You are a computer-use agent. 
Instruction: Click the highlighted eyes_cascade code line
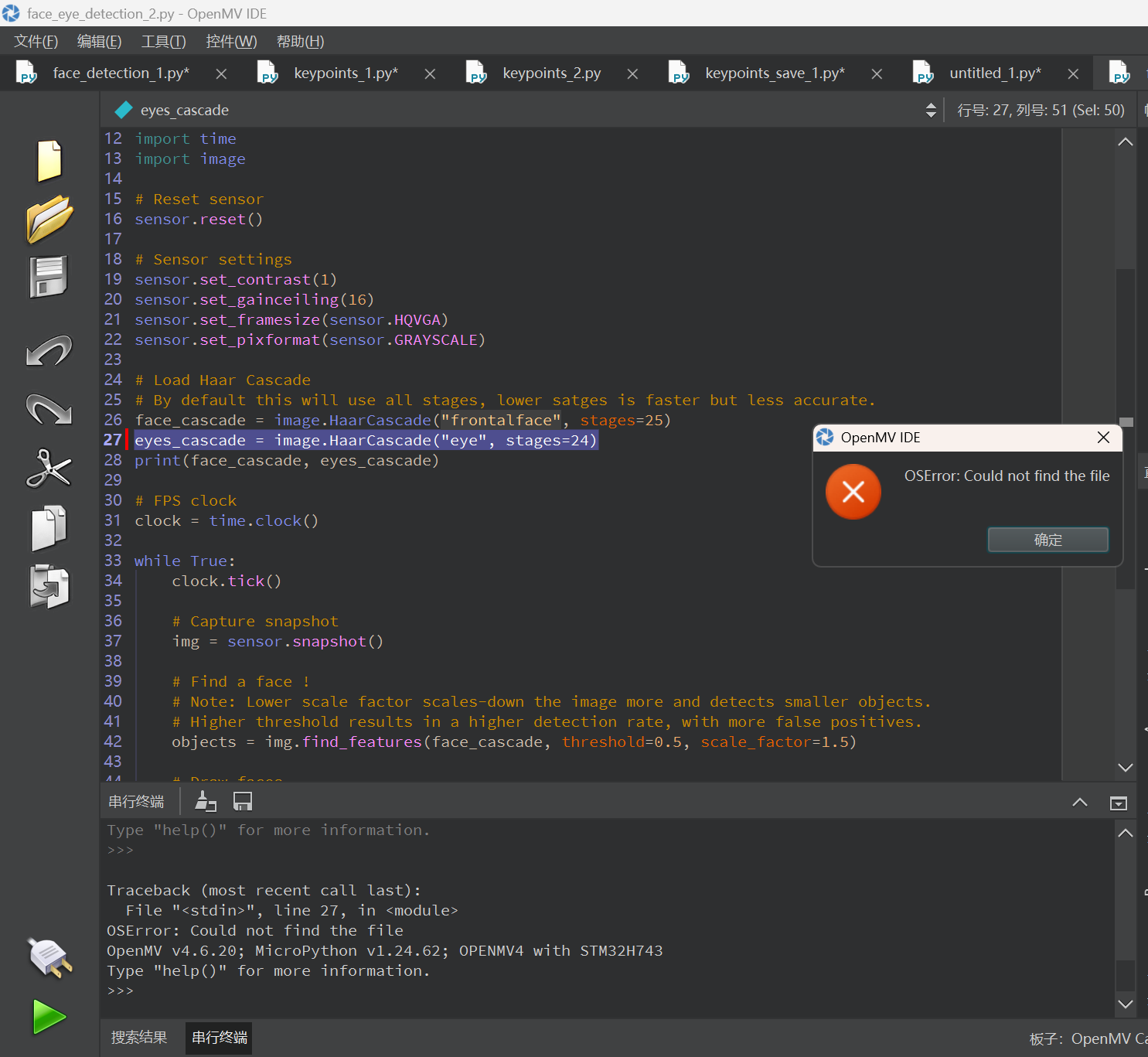point(366,440)
